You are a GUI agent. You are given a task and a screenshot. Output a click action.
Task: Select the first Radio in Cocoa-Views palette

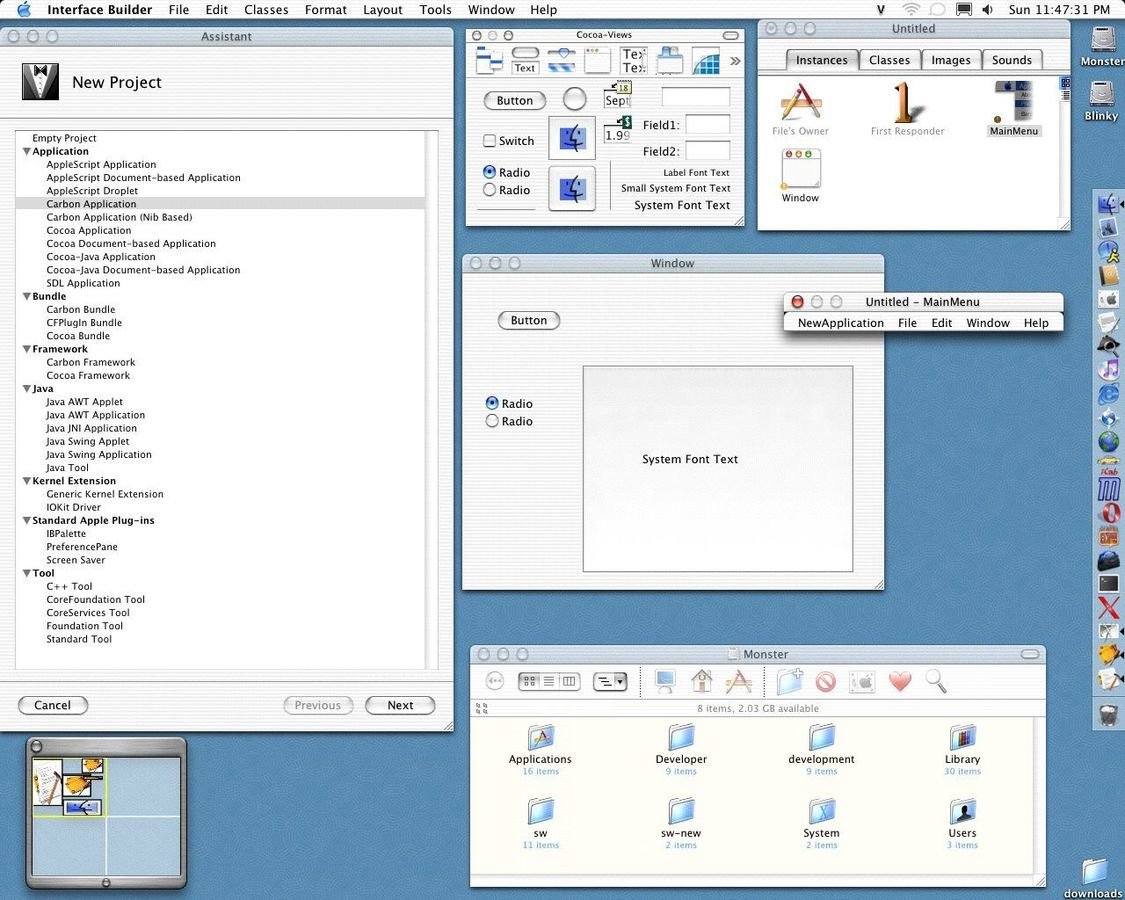(x=489, y=172)
